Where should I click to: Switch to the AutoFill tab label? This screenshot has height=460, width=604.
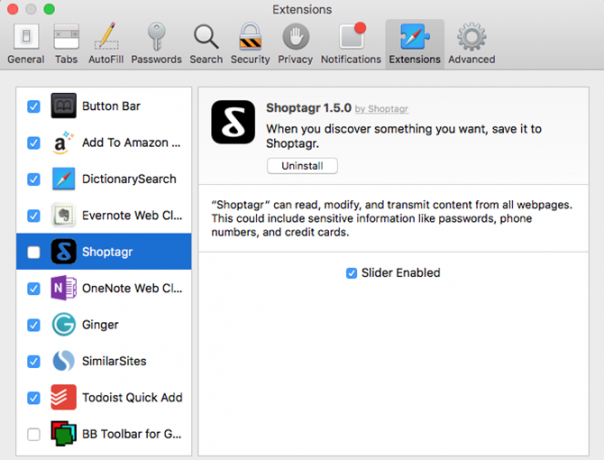coord(106,59)
